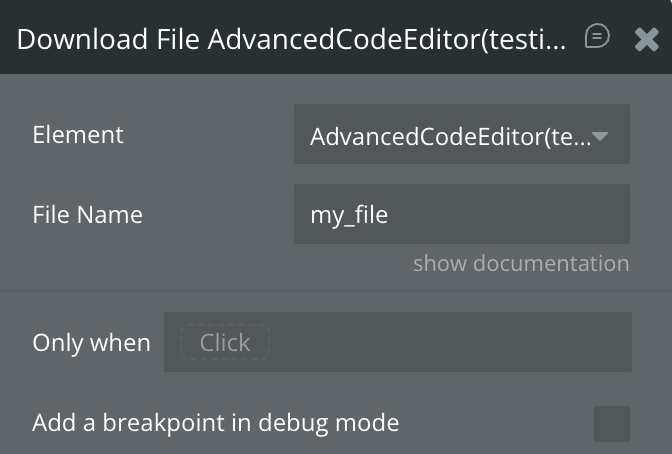The image size is (672, 454).
Task: Enable the debug mode breakpoint checkbox
Action: click(x=612, y=423)
